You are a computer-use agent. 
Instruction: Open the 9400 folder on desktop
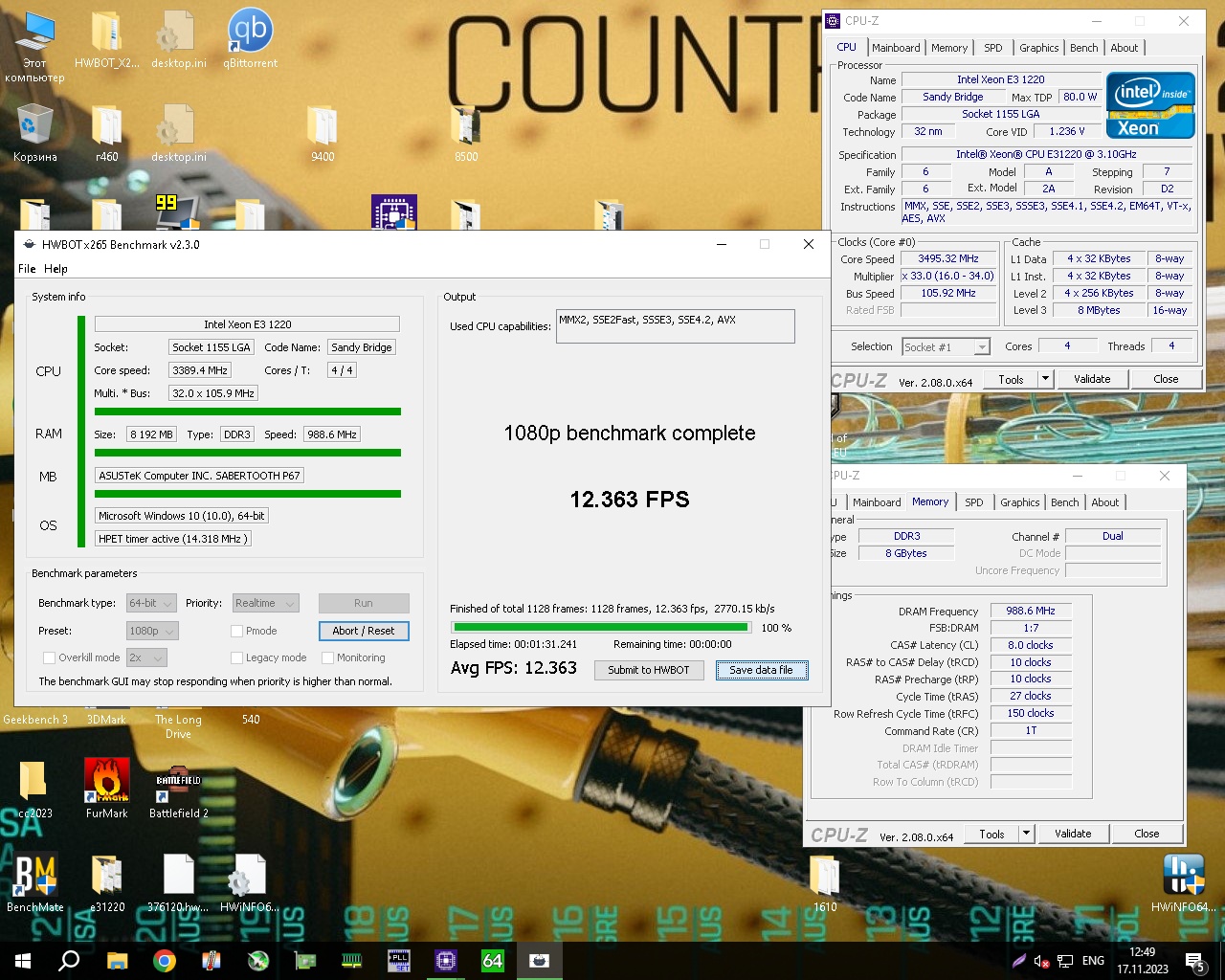coord(323,132)
